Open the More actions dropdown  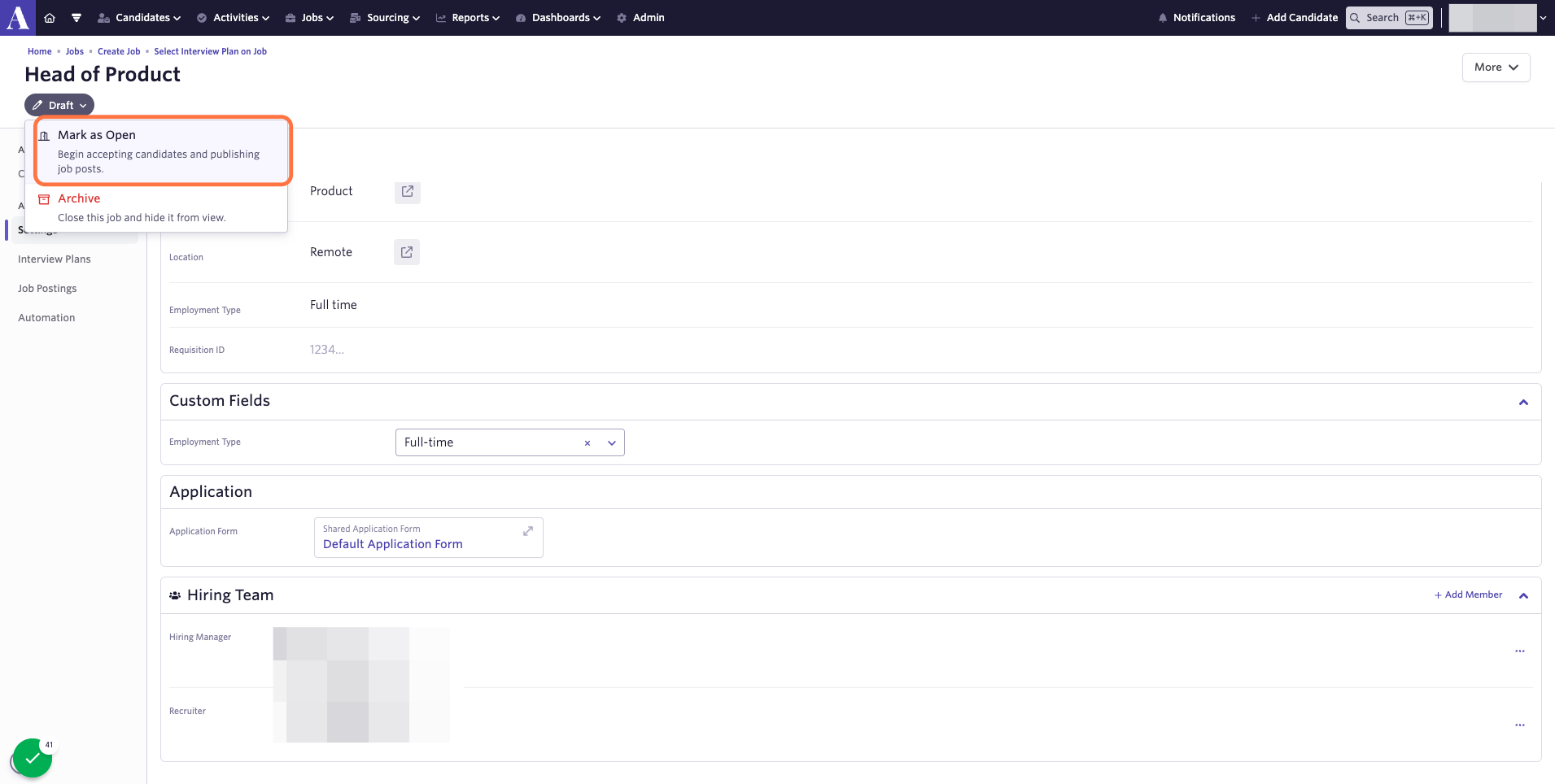click(x=1496, y=68)
